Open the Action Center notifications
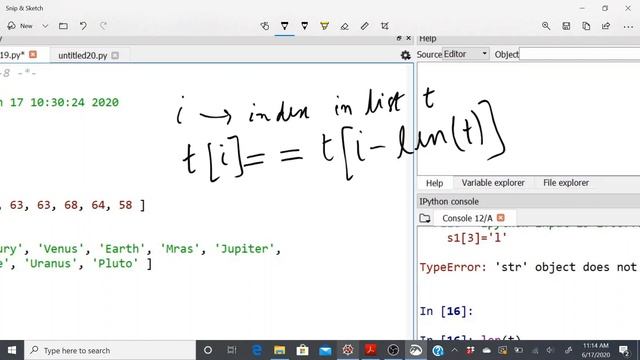640x360 pixels. click(624, 350)
